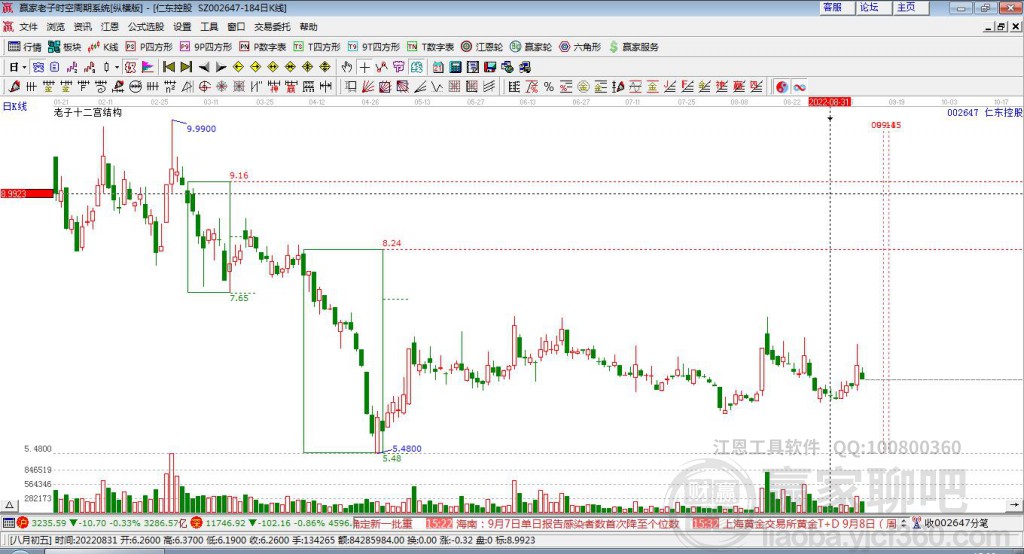Click the red 8.9923 price marker

(x=27, y=193)
